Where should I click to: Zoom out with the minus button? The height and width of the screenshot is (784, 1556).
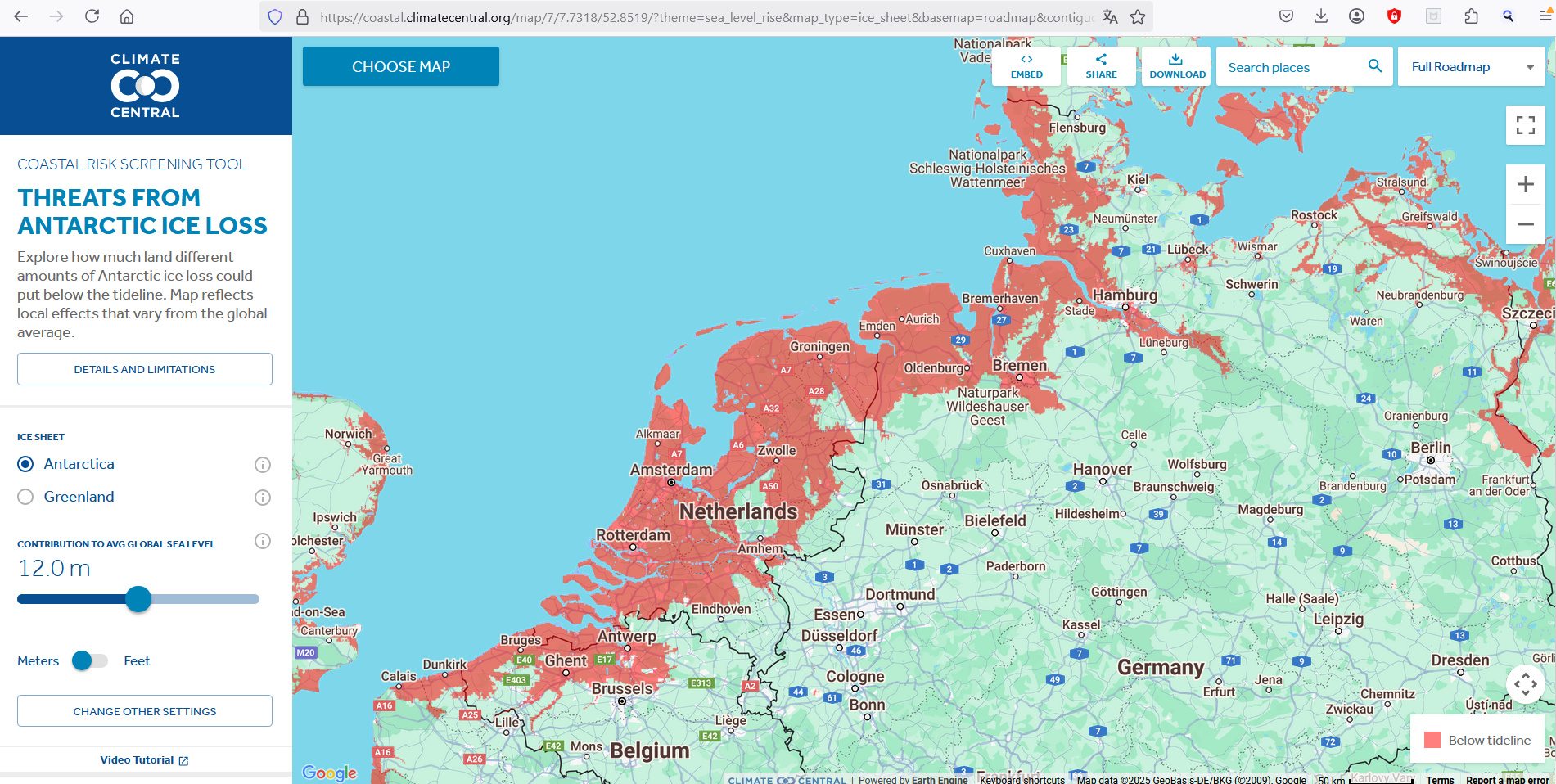pos(1525,223)
